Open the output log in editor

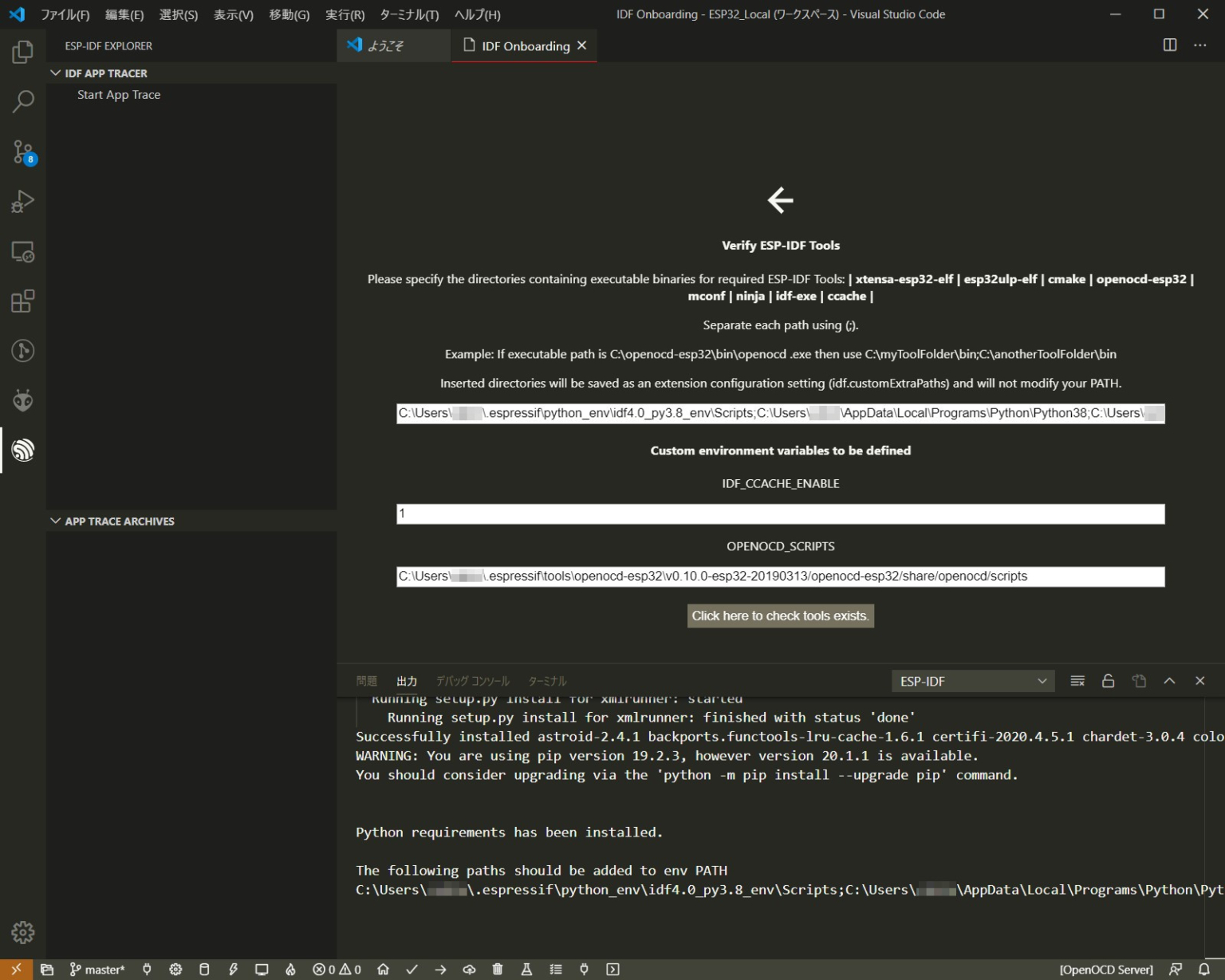tap(1139, 681)
